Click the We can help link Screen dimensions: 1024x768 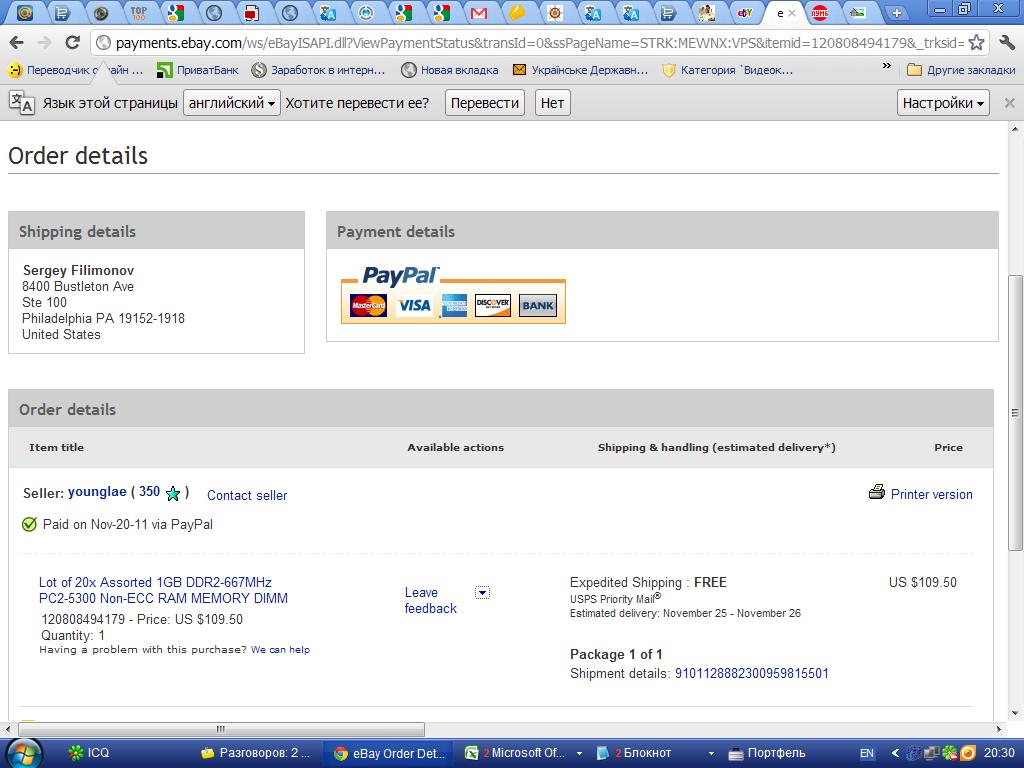coord(280,649)
